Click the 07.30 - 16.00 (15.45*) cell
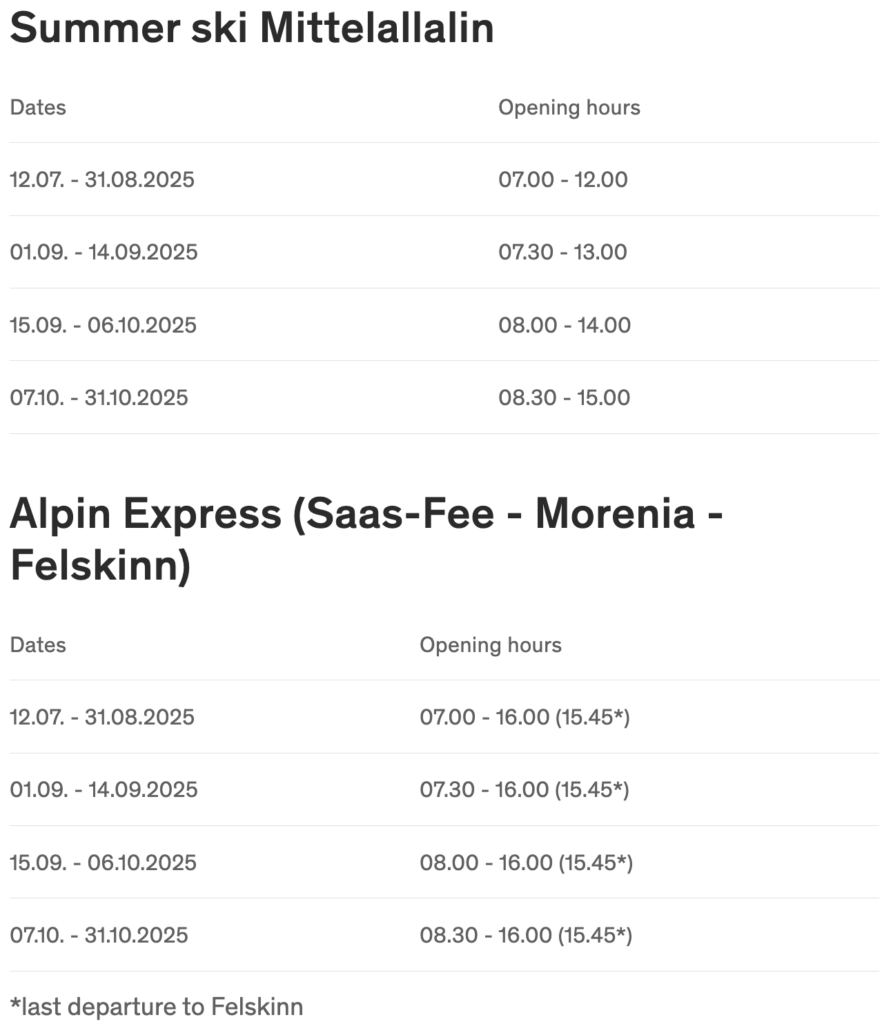Image resolution: width=882 pixels, height=1024 pixels. 524,790
